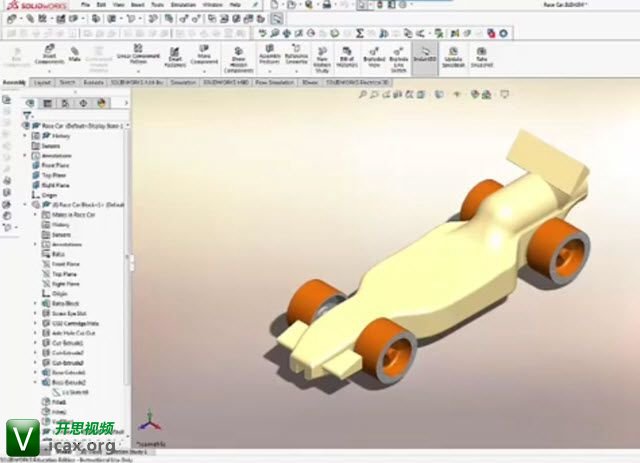Click the Zoom to Area icon in viewport toolbar
The image size is (640, 463).
coord(374,94)
